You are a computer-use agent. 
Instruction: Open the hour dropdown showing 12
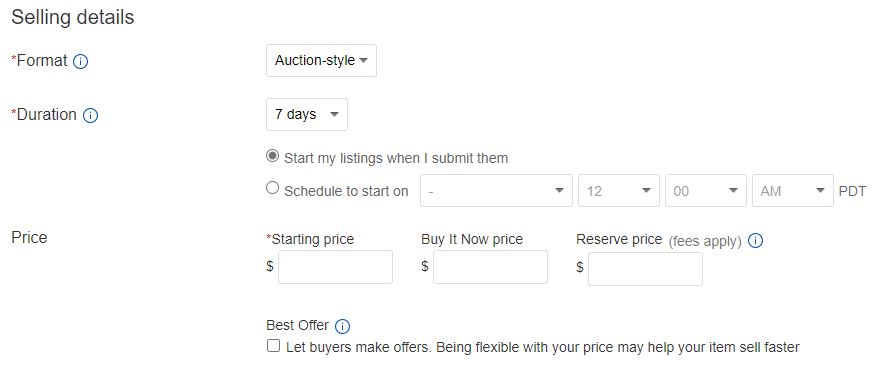point(619,190)
